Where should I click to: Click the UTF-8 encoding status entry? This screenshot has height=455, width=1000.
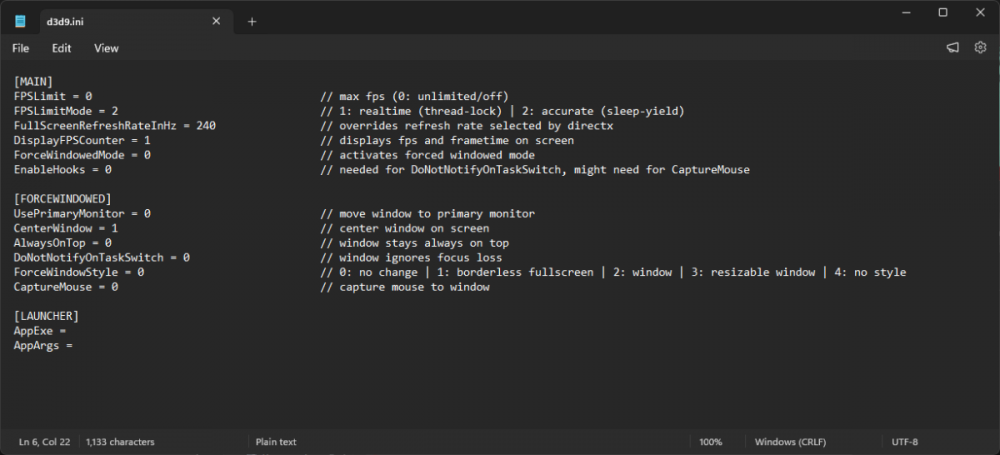tap(904, 442)
